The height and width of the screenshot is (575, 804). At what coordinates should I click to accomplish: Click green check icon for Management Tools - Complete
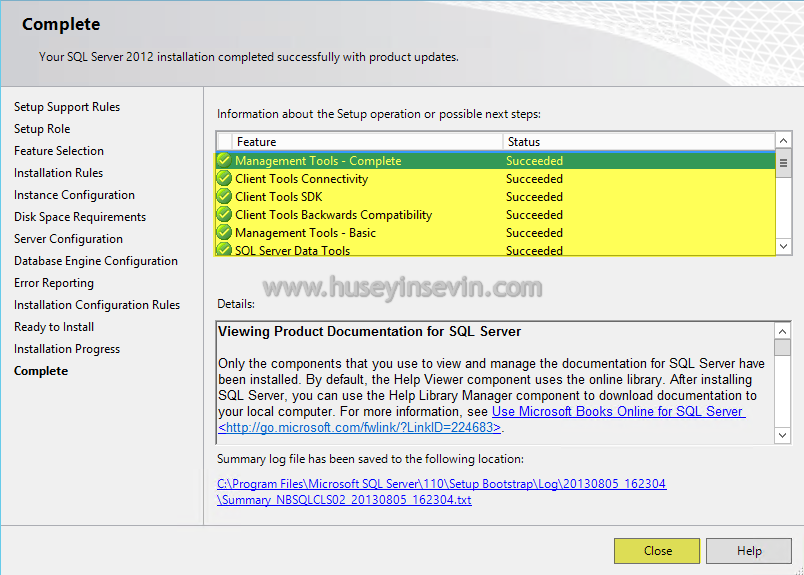[x=224, y=160]
